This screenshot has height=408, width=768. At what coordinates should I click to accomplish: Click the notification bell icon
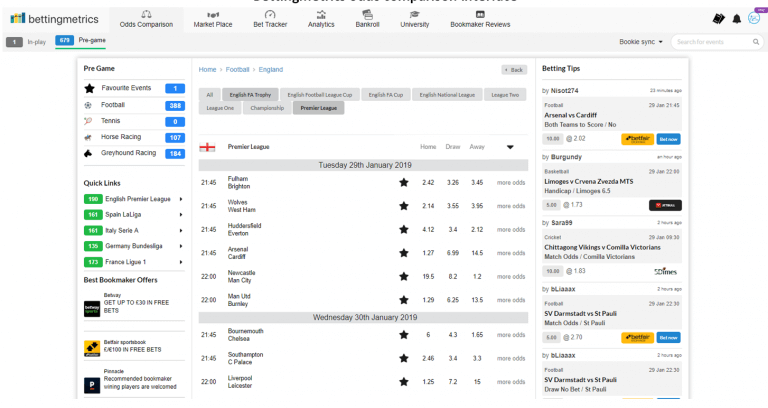click(737, 18)
